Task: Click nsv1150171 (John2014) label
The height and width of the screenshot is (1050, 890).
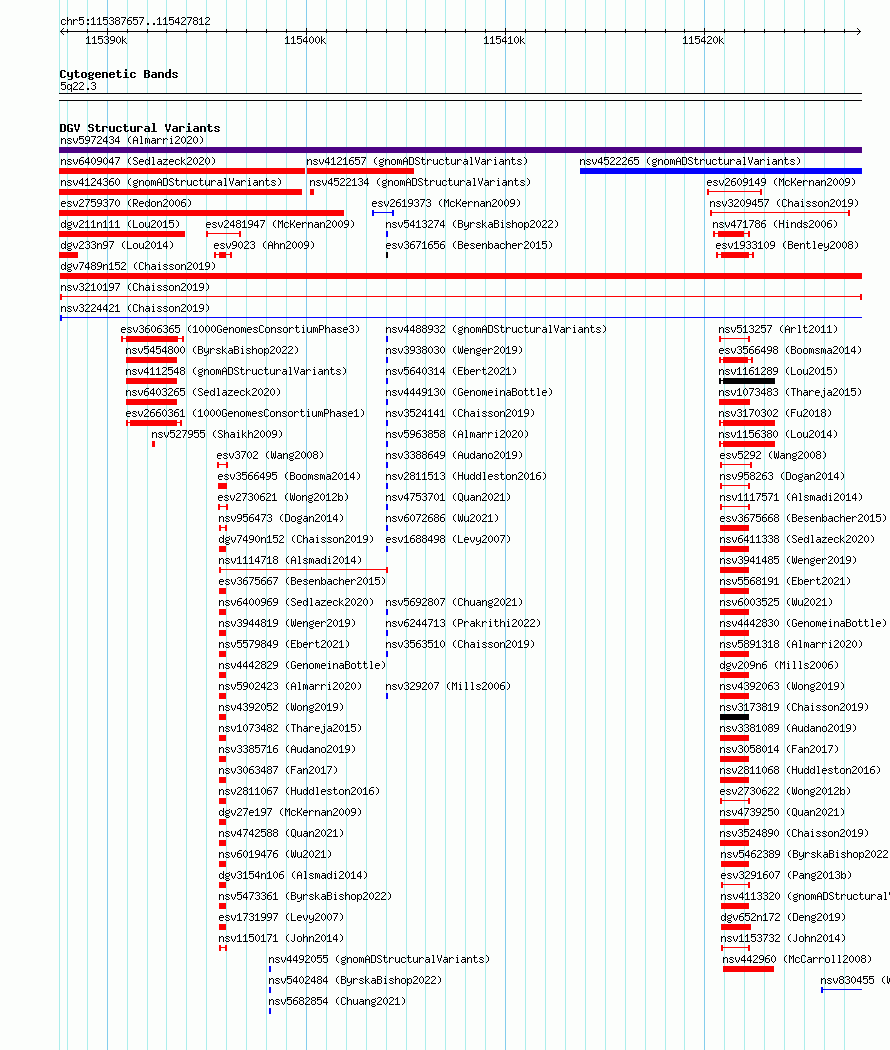Action: point(281,939)
